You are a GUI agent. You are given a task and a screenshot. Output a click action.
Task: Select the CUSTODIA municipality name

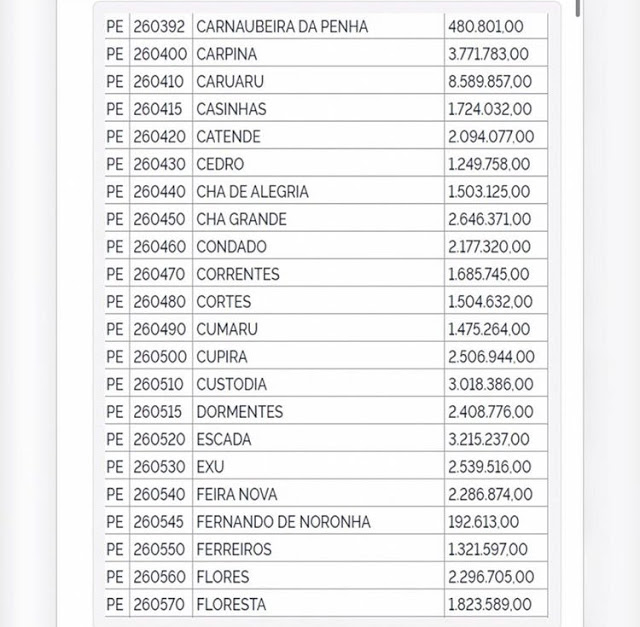[232, 384]
